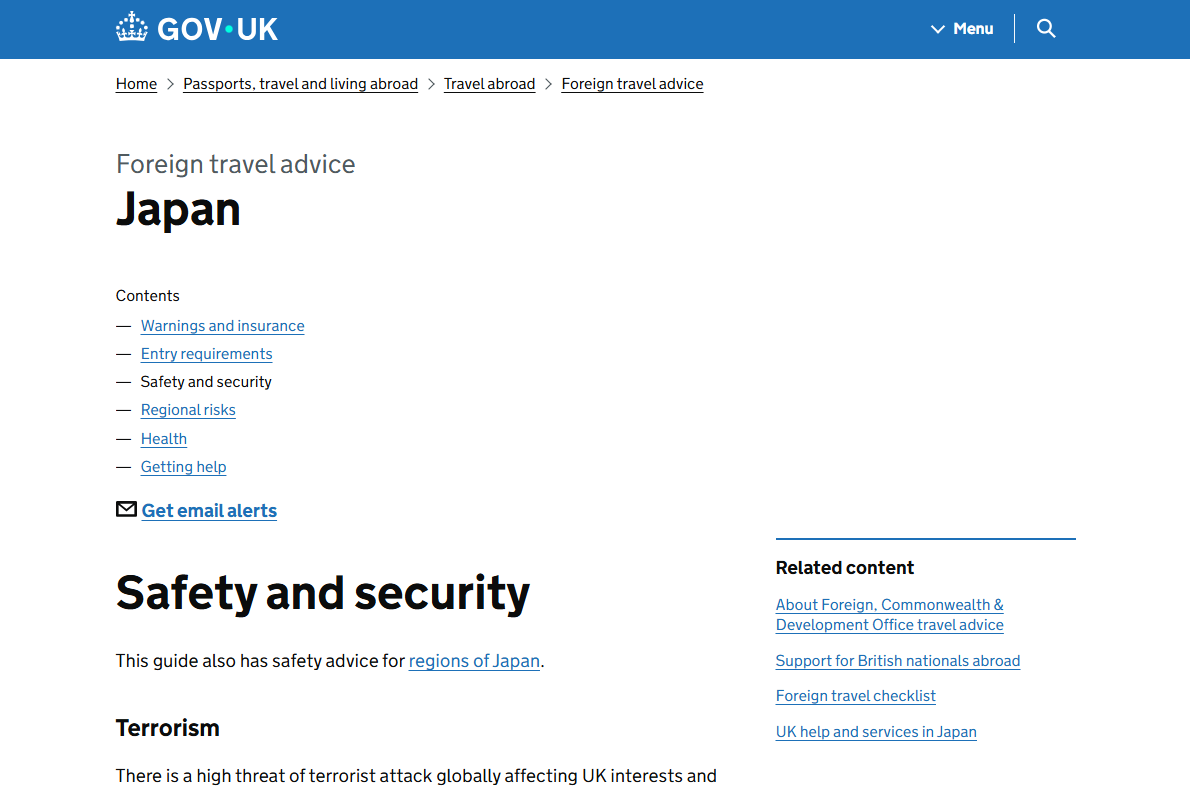
Task: Click Foreign travel checklist link
Action: (855, 696)
